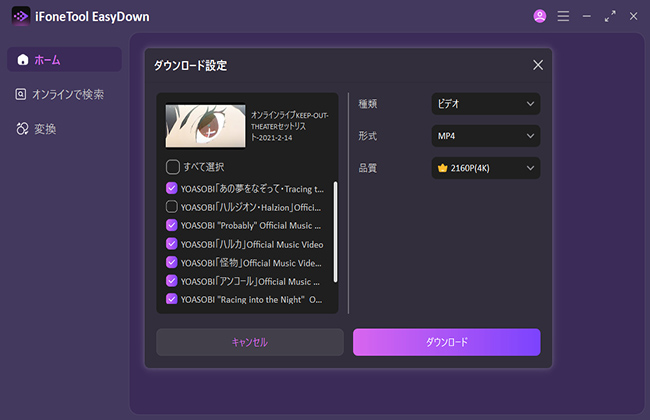Open the 種類 dropdown showing ビデオ
This screenshot has height=420, width=650.
[x=486, y=104]
